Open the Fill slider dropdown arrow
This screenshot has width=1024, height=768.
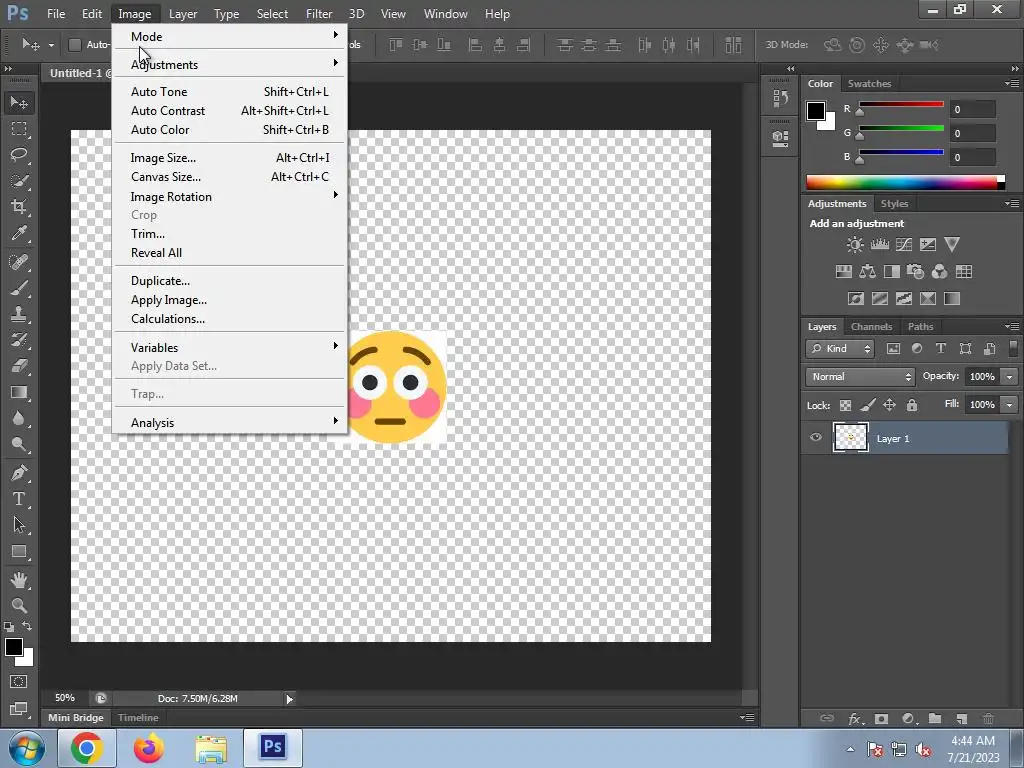pos(1010,405)
